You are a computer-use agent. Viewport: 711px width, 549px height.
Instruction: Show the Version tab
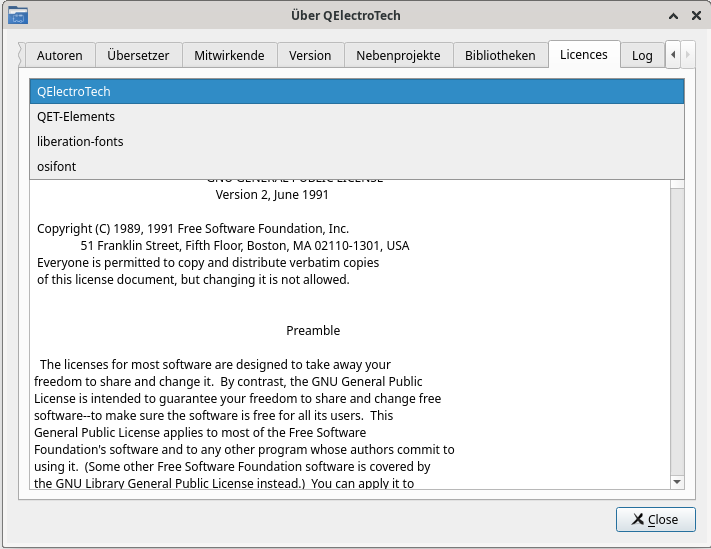click(310, 55)
